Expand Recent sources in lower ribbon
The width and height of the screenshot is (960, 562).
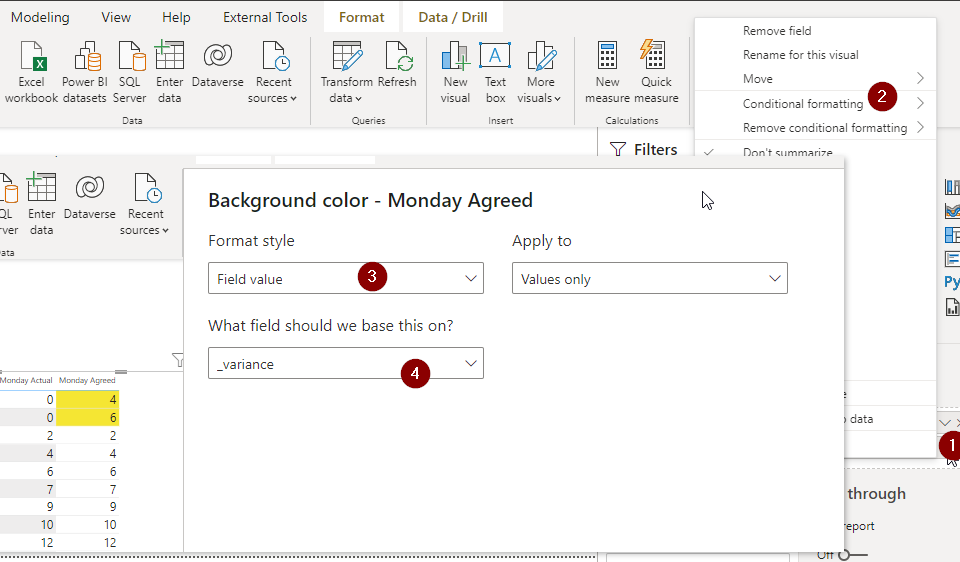point(144,204)
